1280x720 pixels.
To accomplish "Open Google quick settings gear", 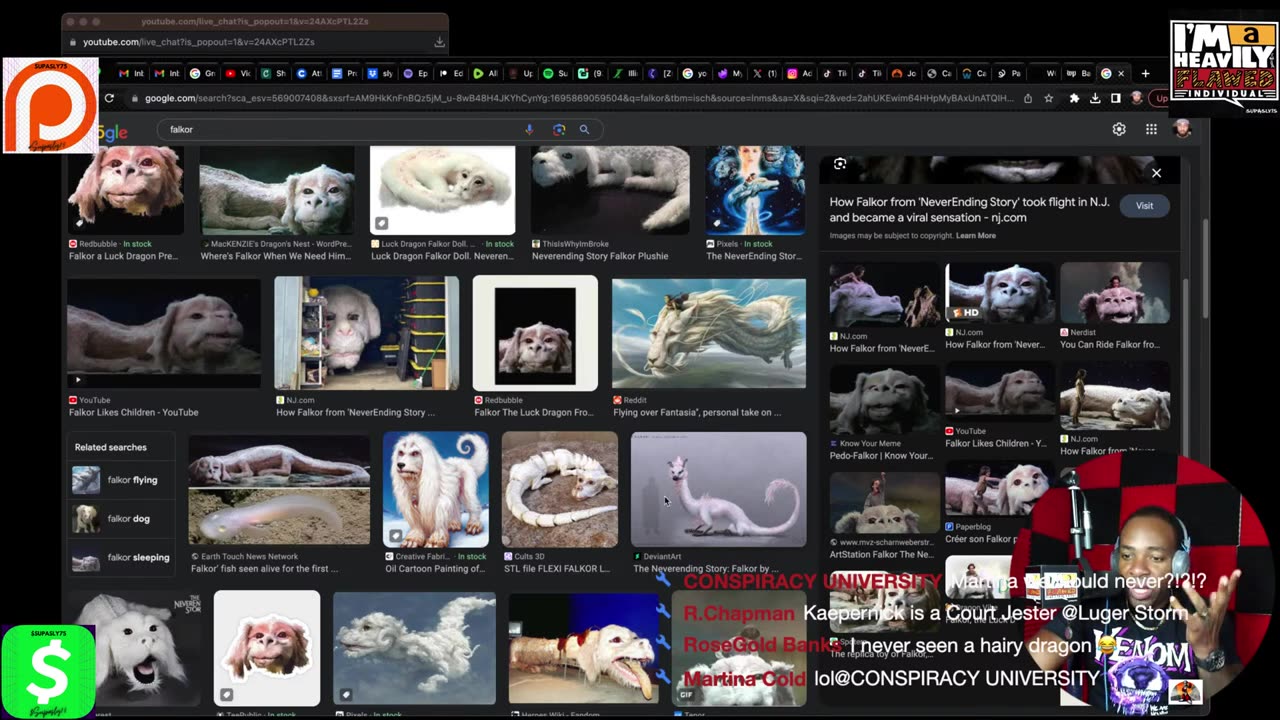I will [x=1119, y=129].
